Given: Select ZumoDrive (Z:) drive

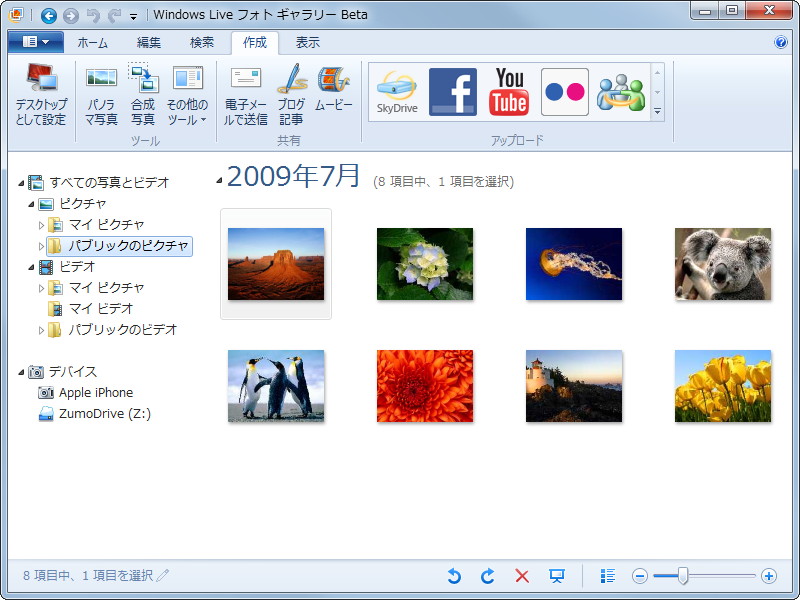Looking at the screenshot, I should (x=95, y=413).
